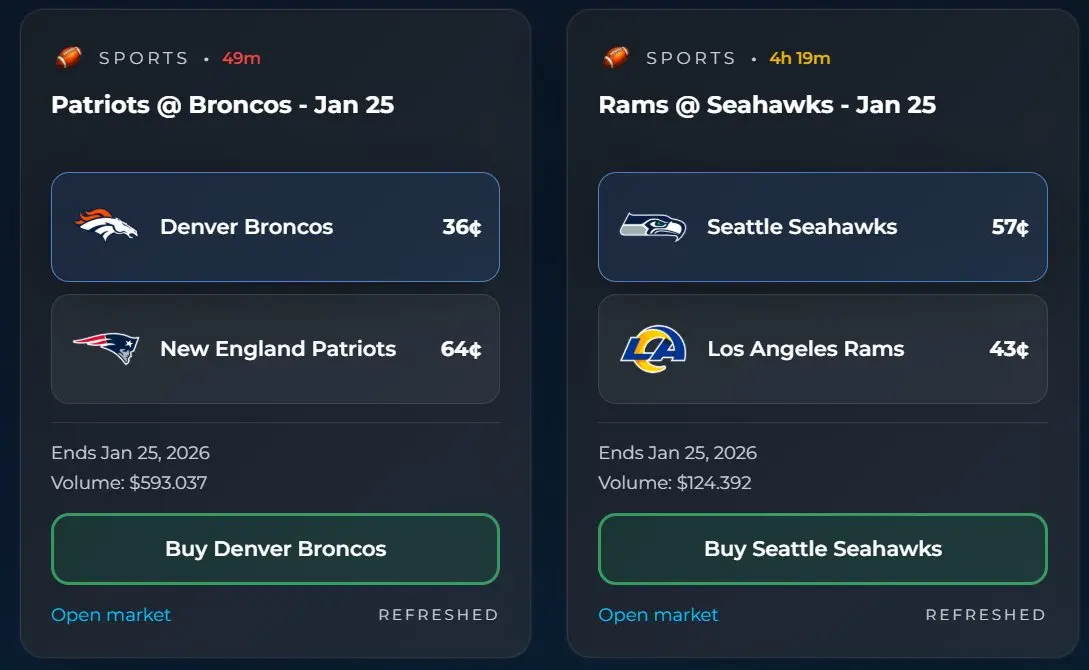The image size is (1089, 670).
Task: Click the 49m time remaining label
Action: [241, 58]
